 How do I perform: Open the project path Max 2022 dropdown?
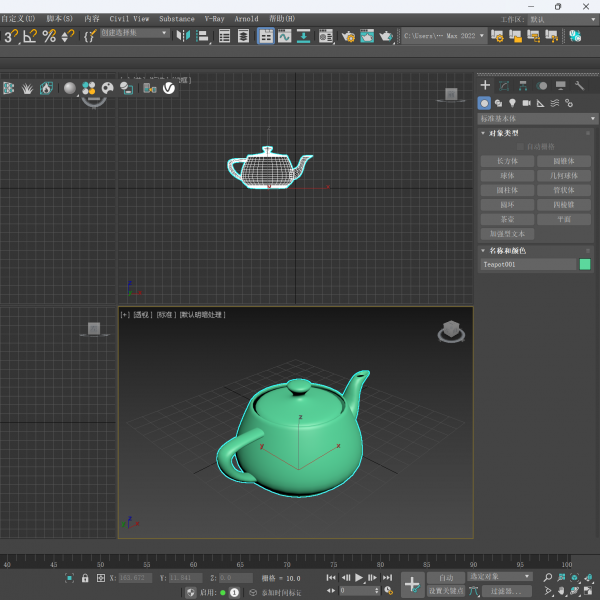[x=444, y=36]
